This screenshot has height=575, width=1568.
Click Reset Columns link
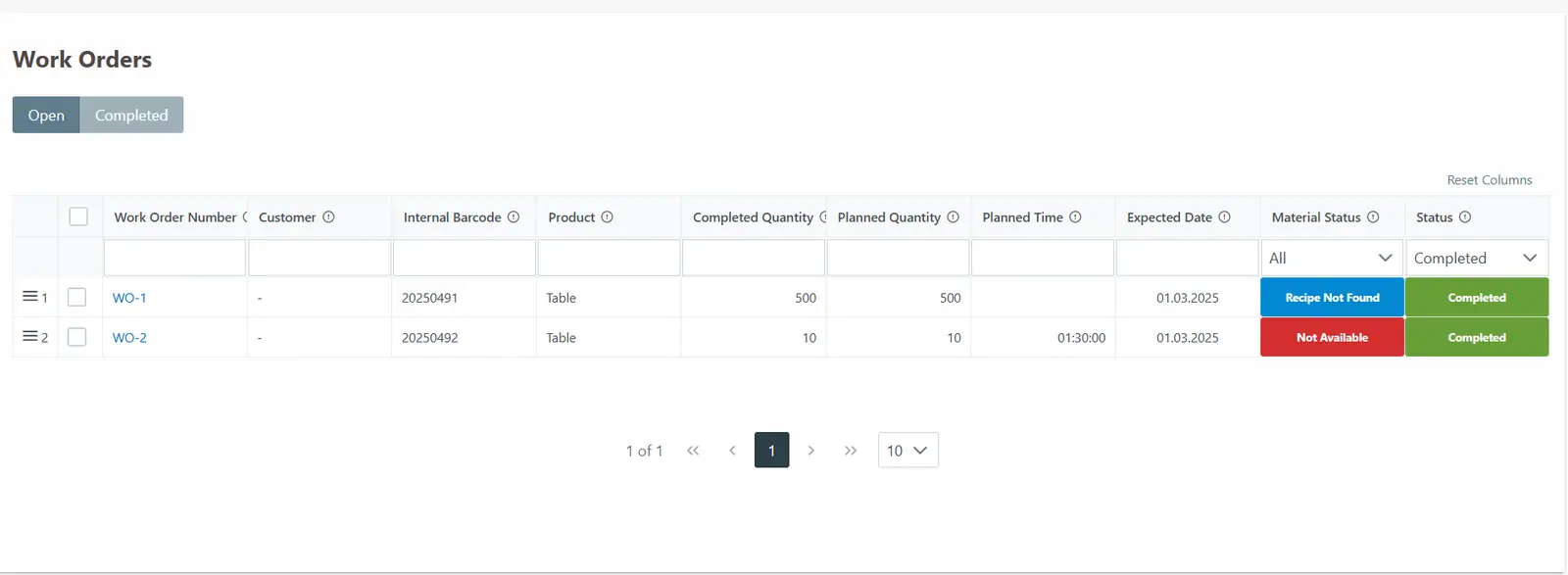tap(1489, 180)
